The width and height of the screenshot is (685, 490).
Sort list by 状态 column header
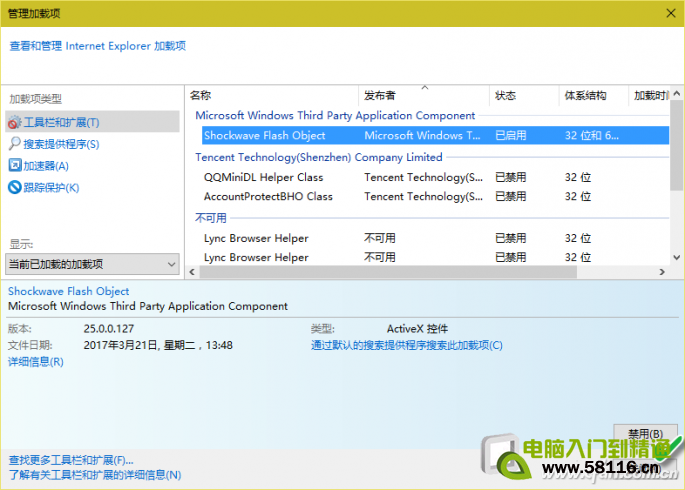tap(524, 95)
